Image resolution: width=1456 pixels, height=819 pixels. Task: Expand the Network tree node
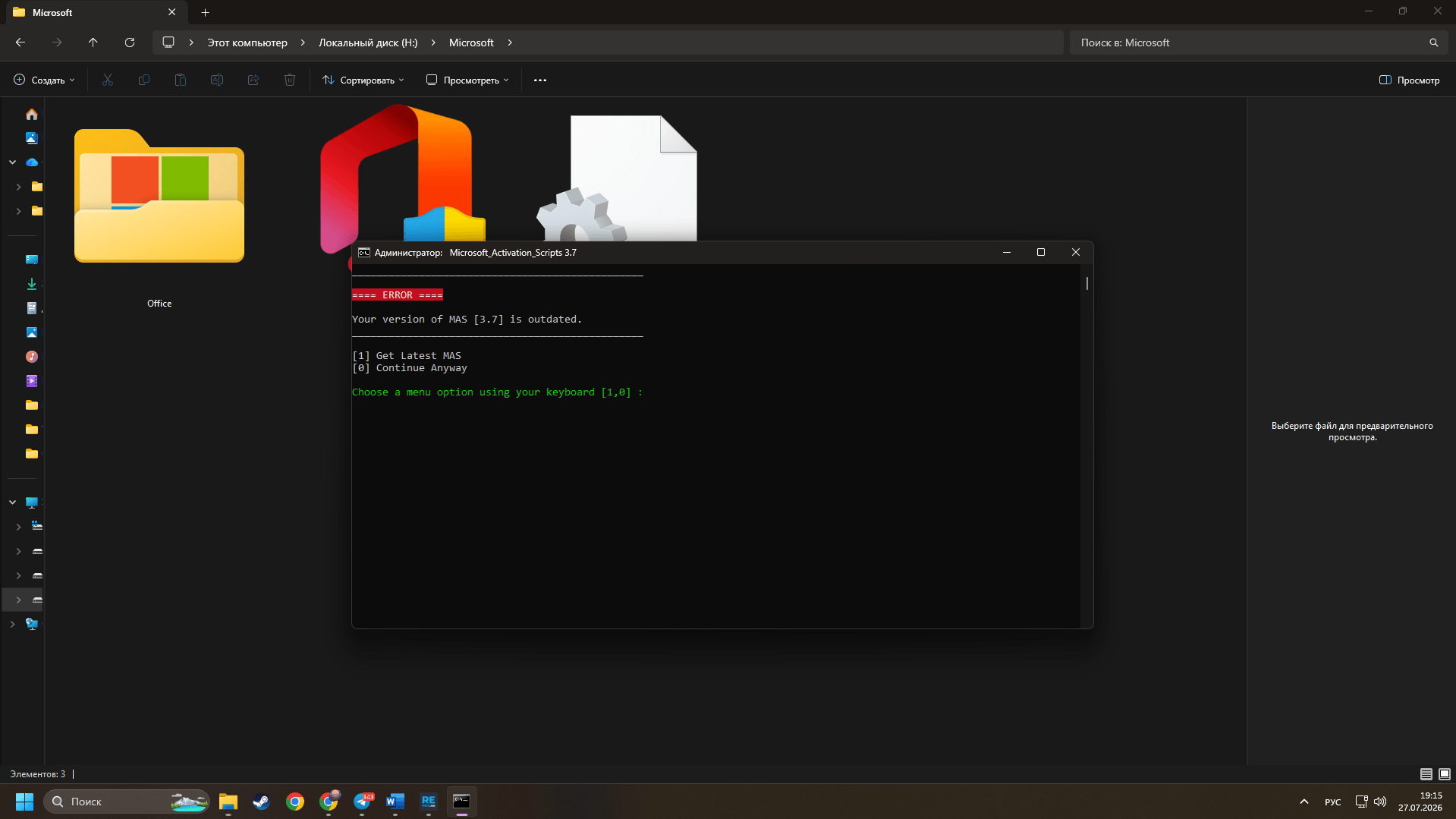point(13,624)
